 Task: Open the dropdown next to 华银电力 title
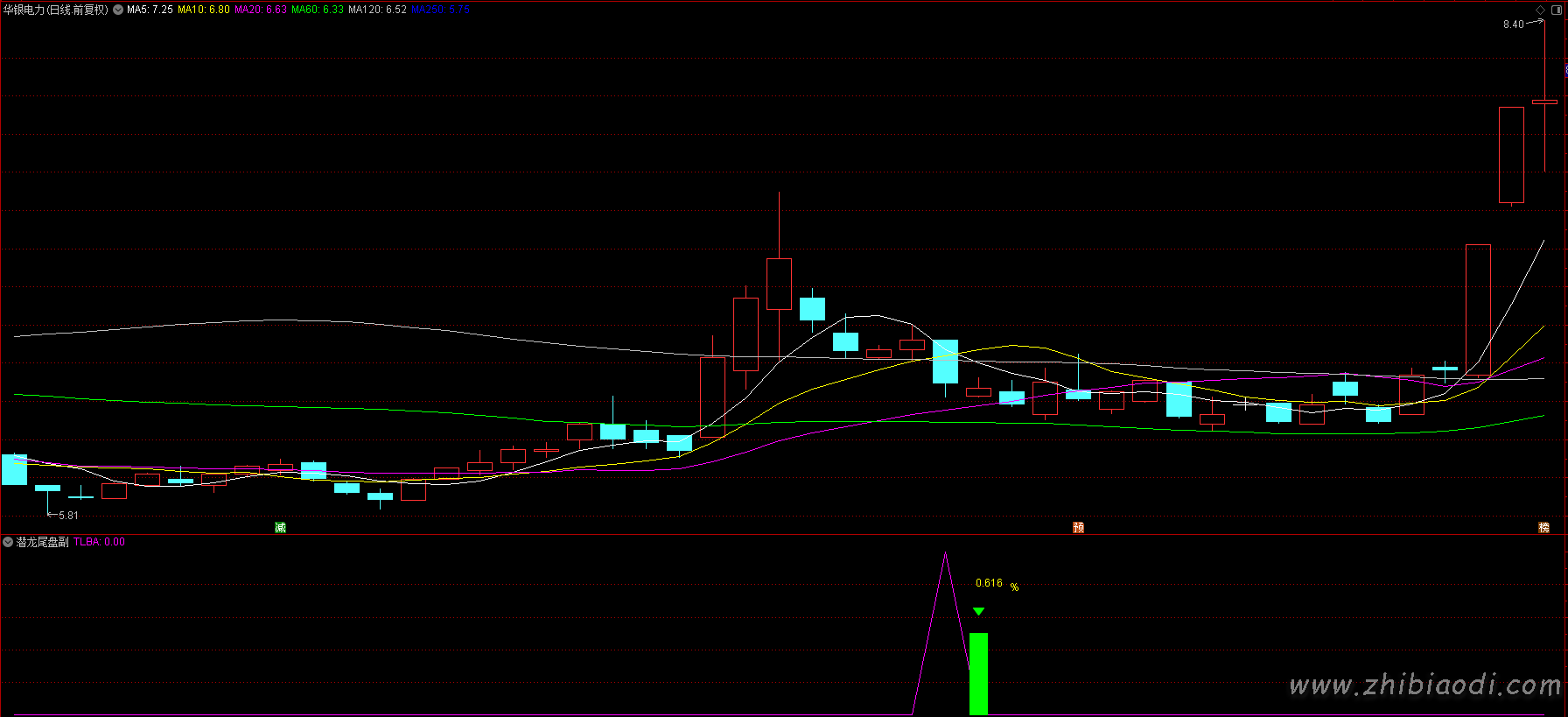118,10
